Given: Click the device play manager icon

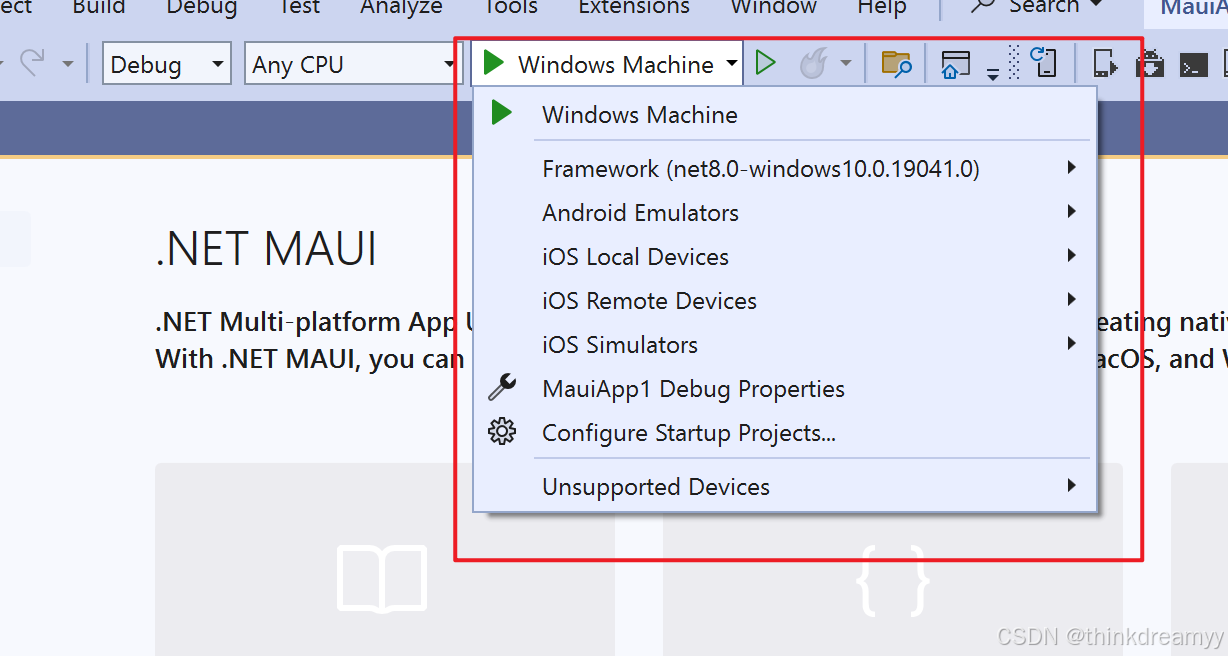Looking at the screenshot, I should point(1104,65).
